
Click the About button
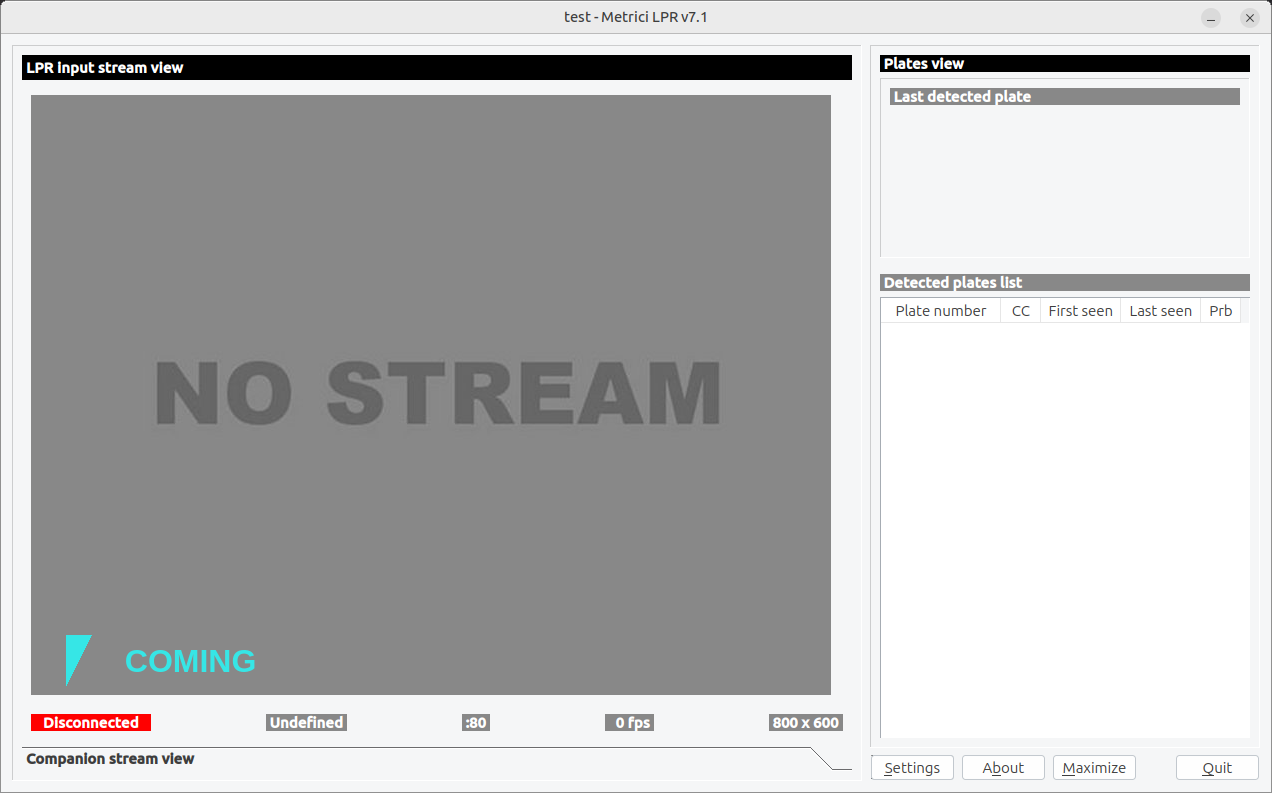point(1003,767)
